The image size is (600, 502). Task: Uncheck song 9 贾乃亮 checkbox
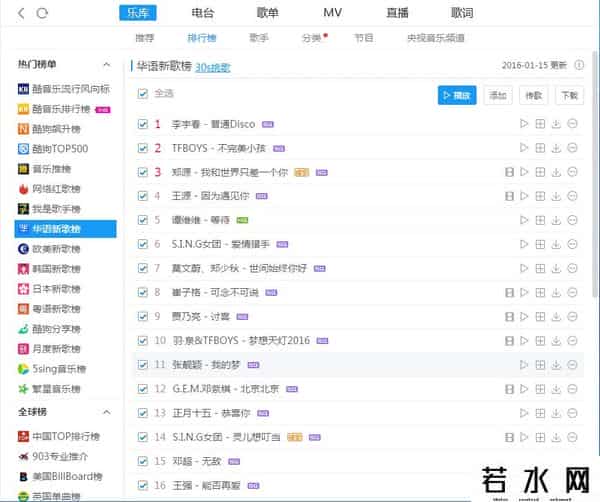pos(143,317)
